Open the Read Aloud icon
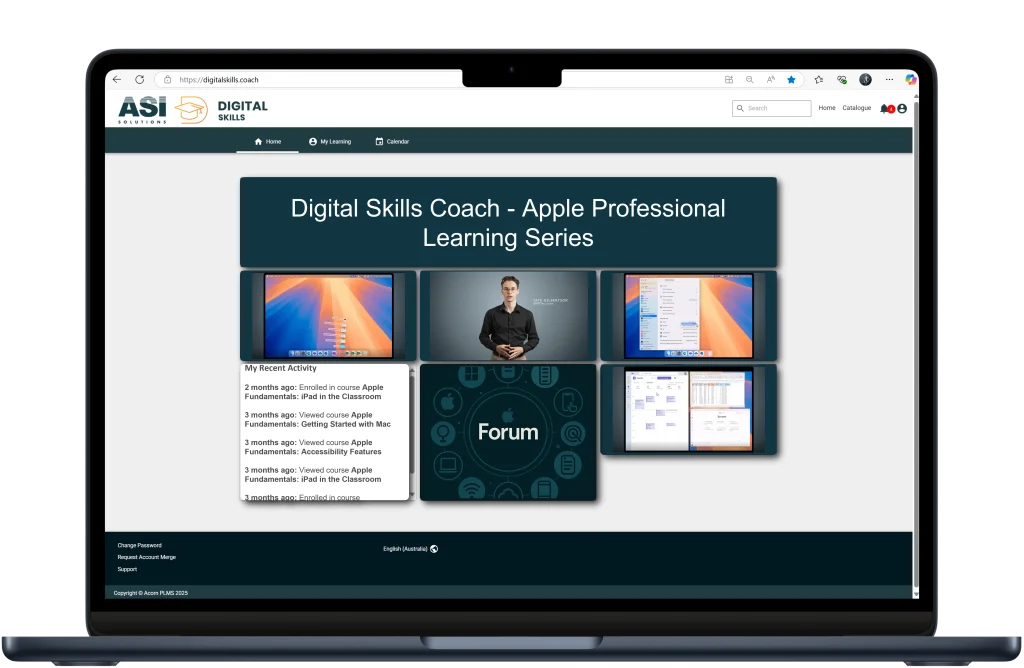The height and width of the screenshot is (668, 1024). point(771,80)
